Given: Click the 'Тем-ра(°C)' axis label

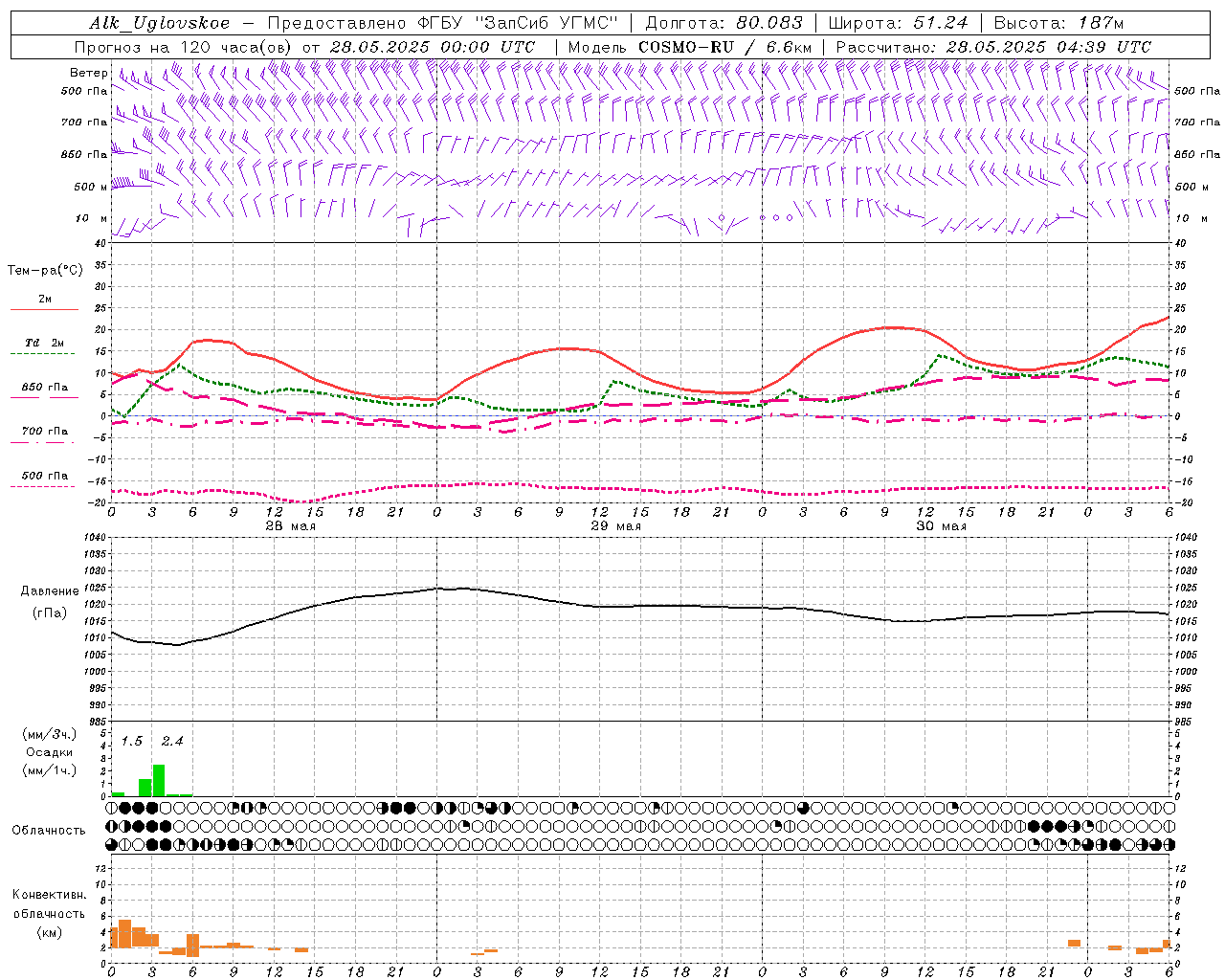Looking at the screenshot, I should tap(45, 271).
